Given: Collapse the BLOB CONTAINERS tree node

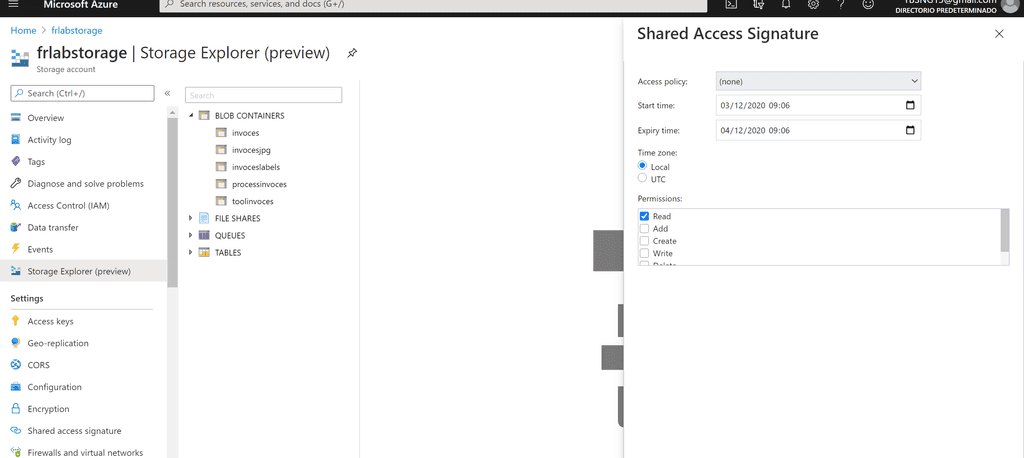Looking at the screenshot, I should tap(191, 116).
